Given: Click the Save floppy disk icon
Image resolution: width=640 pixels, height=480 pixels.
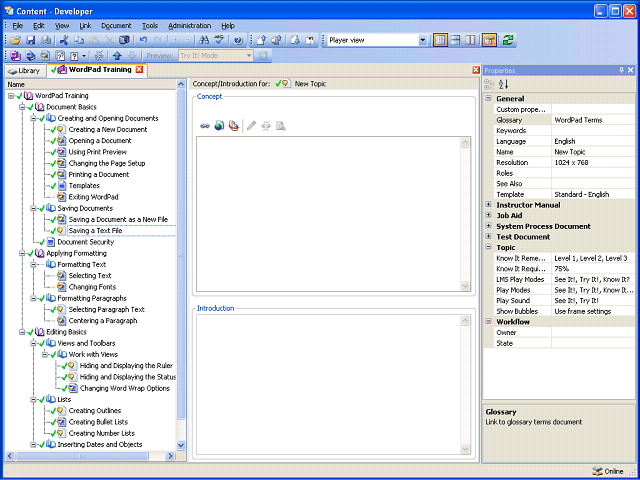Looking at the screenshot, I should click(x=31, y=40).
